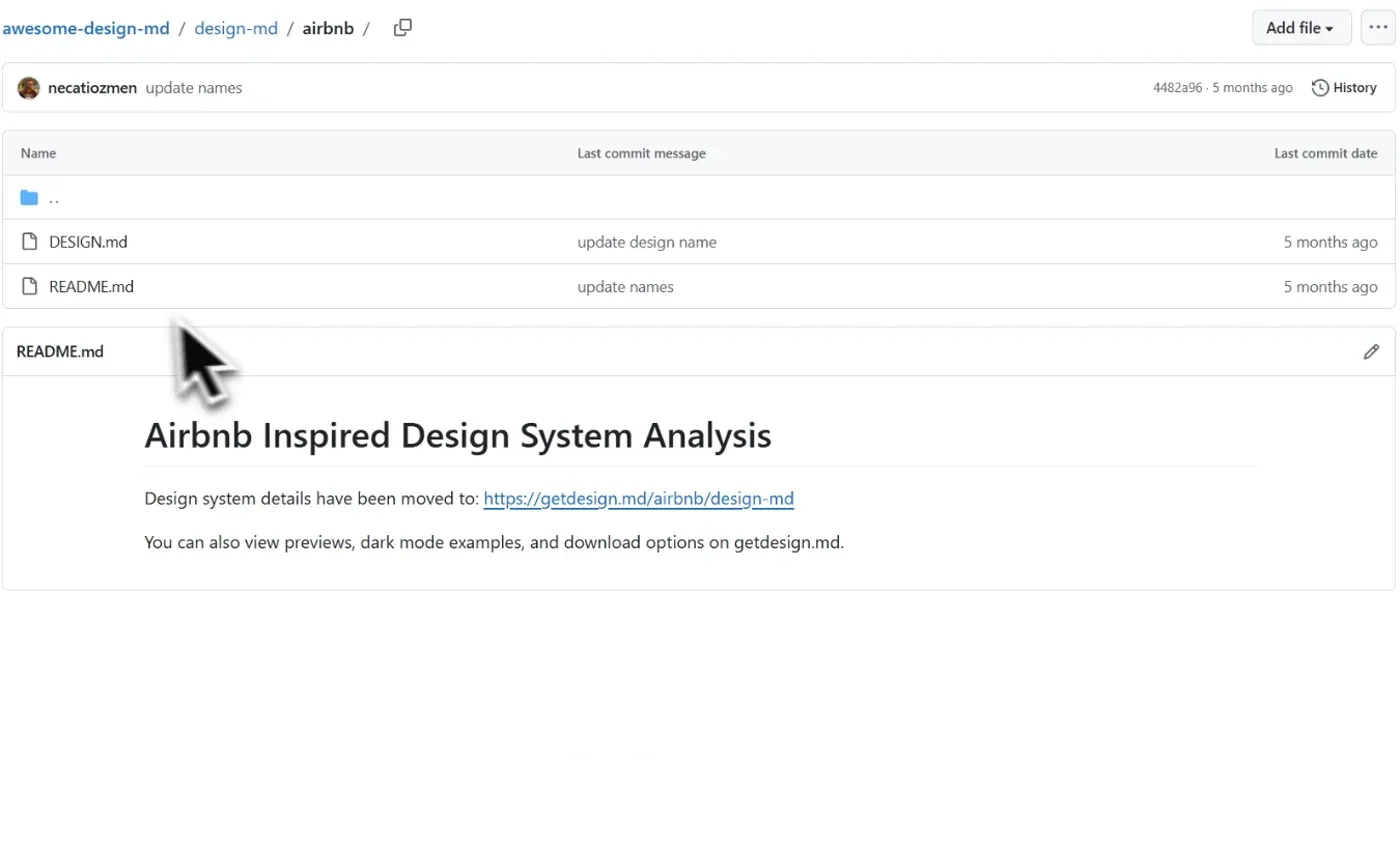The image size is (1400, 850).
Task: Open the three-dots more options menu
Action: [x=1378, y=28]
